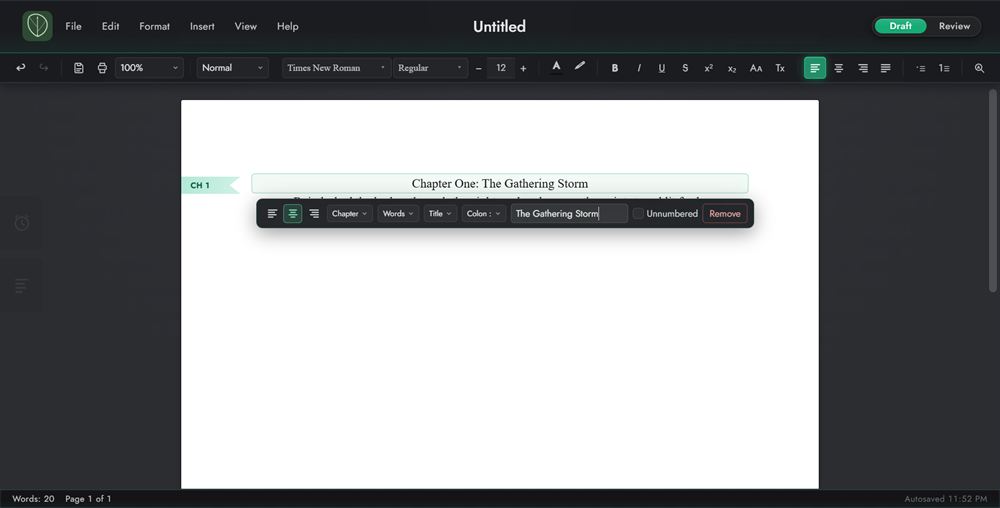
Task: Switch to Draft mode
Action: [901, 26]
